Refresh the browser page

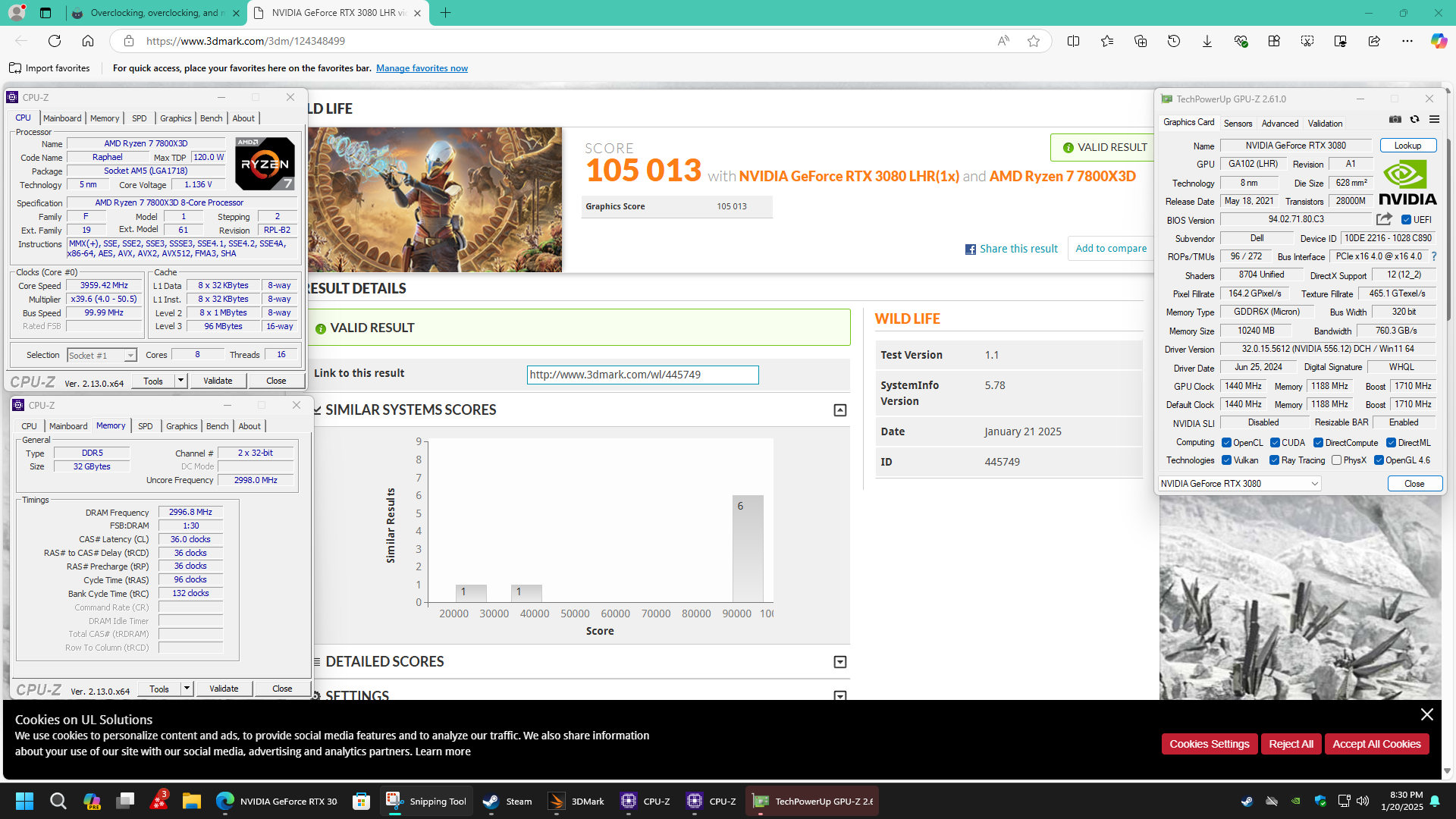pyautogui.click(x=55, y=41)
